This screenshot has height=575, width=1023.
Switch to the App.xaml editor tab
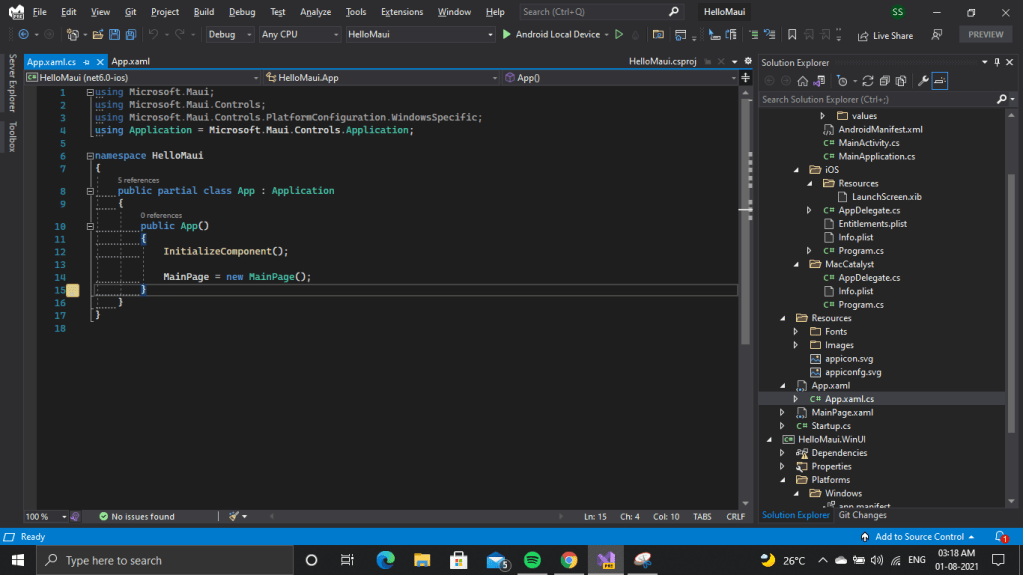pyautogui.click(x=130, y=62)
